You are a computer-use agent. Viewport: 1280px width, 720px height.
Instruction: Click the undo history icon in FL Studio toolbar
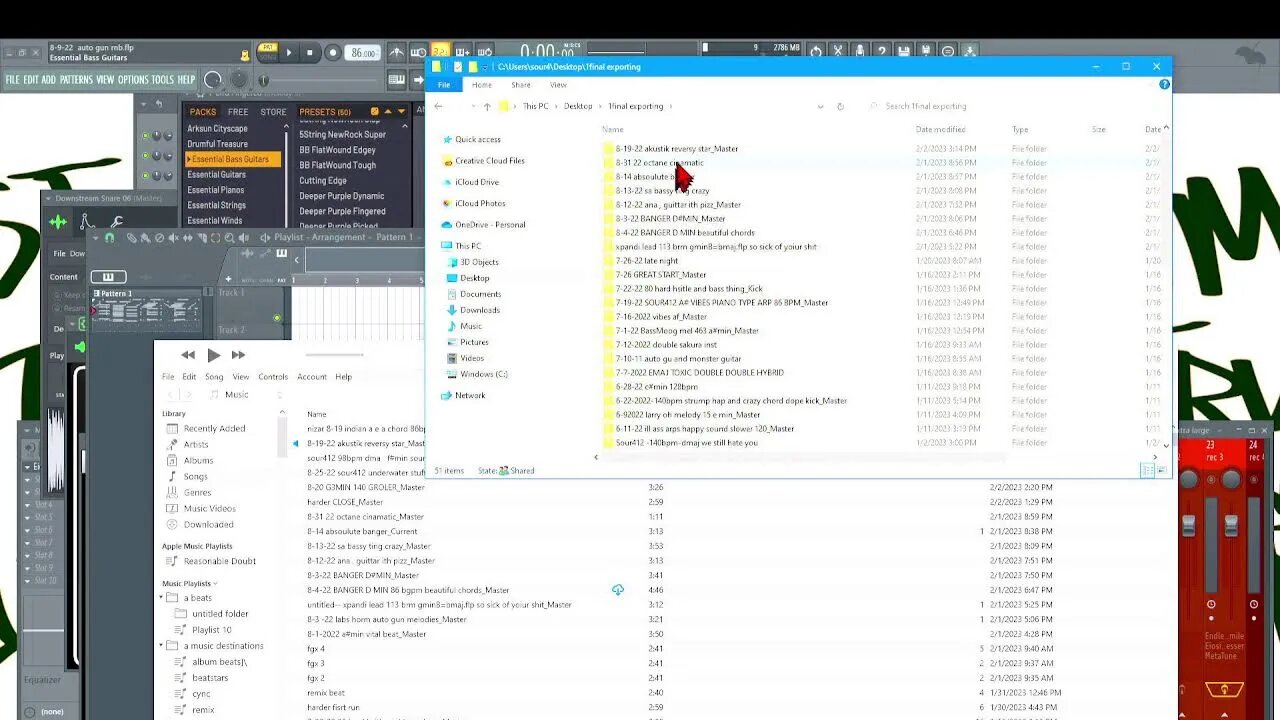[816, 51]
